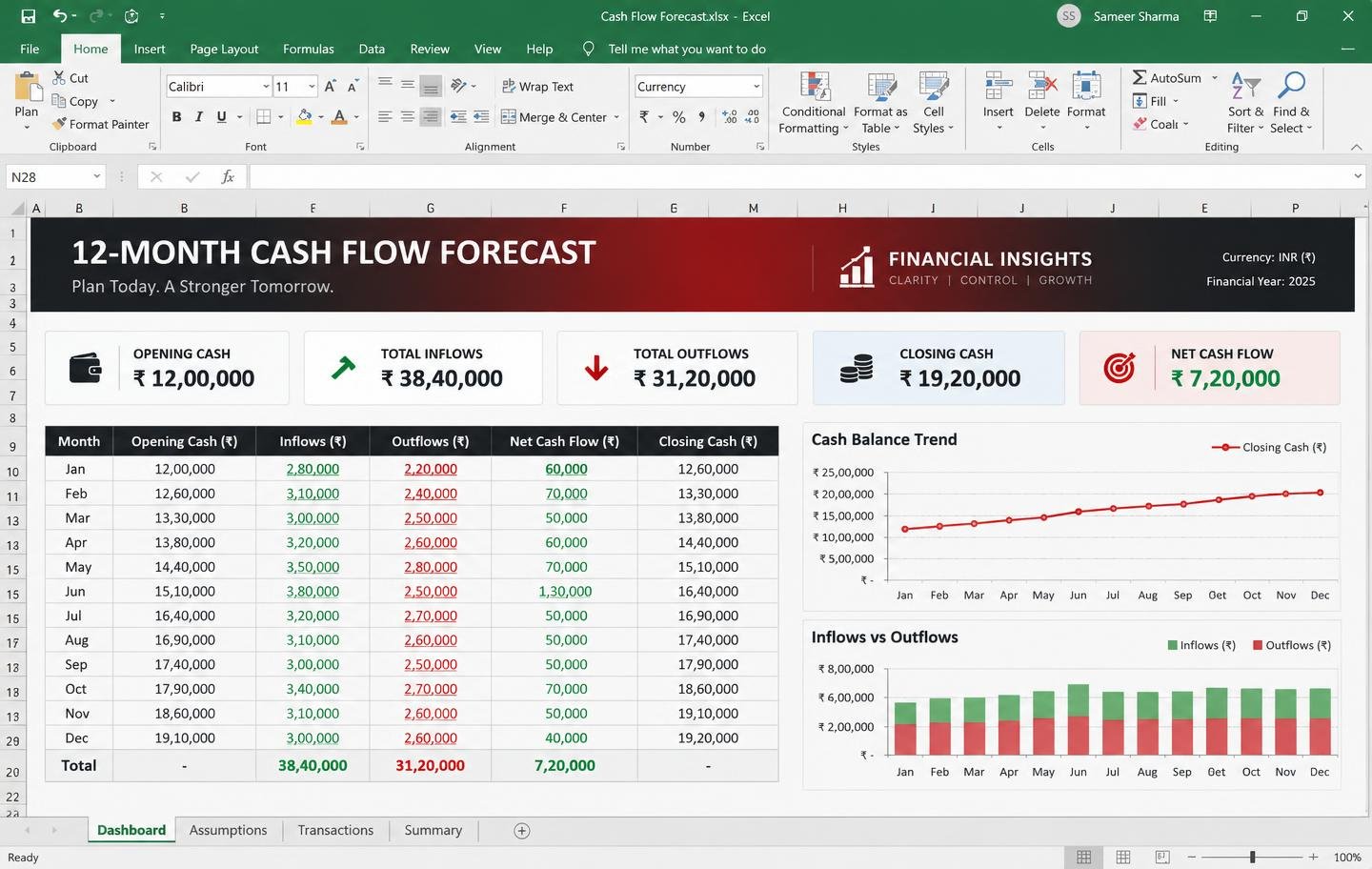Image resolution: width=1372 pixels, height=869 pixels.
Task: Apply the yellow fill color
Action: click(x=304, y=117)
